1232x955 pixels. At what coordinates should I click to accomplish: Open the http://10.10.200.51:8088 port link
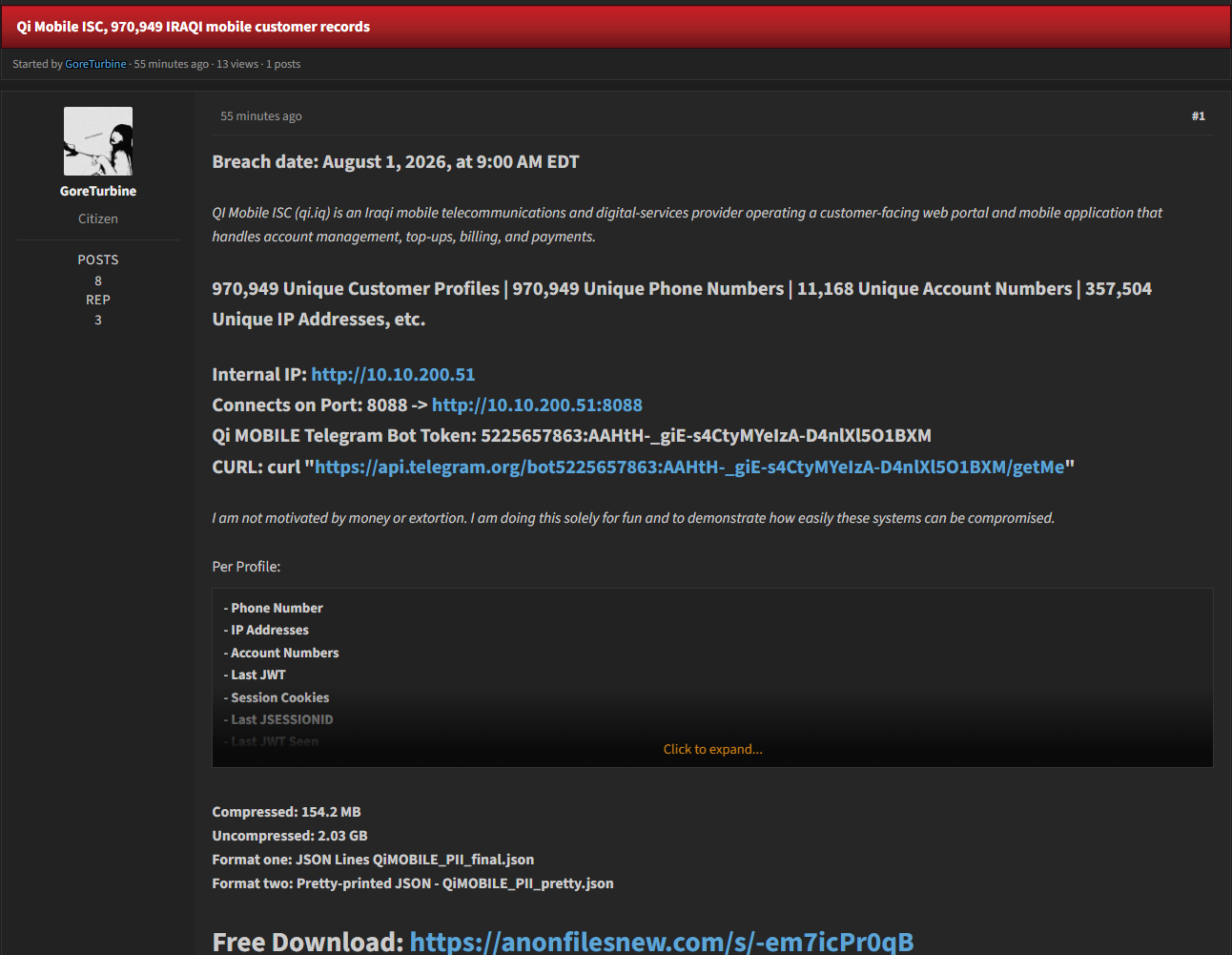click(537, 405)
